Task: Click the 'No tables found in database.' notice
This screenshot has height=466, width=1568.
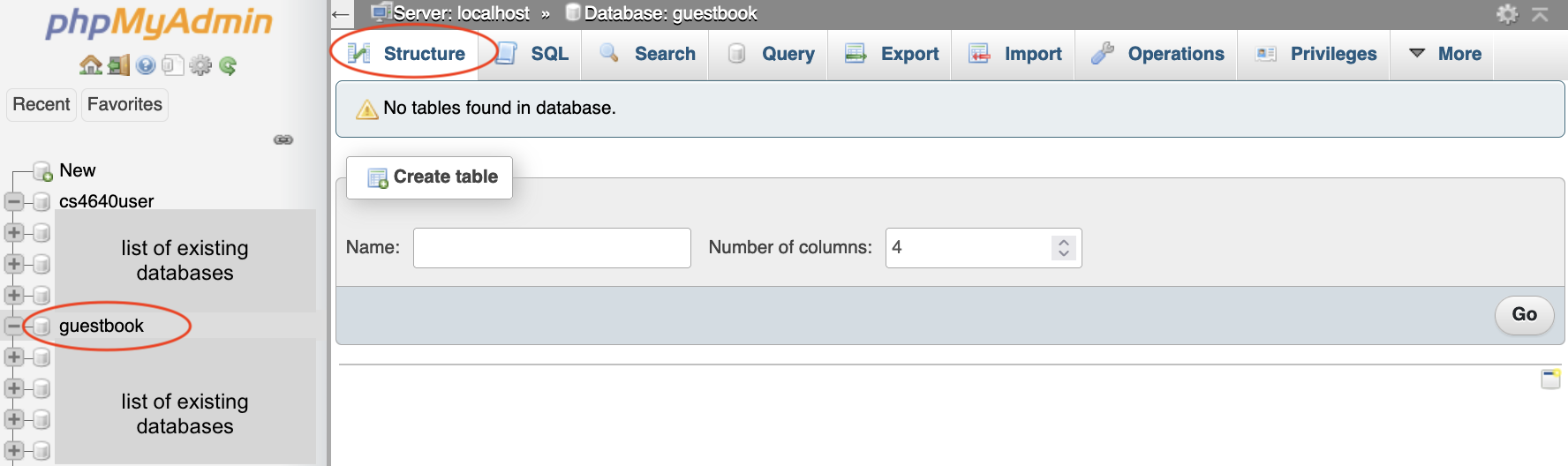Action: (x=950, y=109)
